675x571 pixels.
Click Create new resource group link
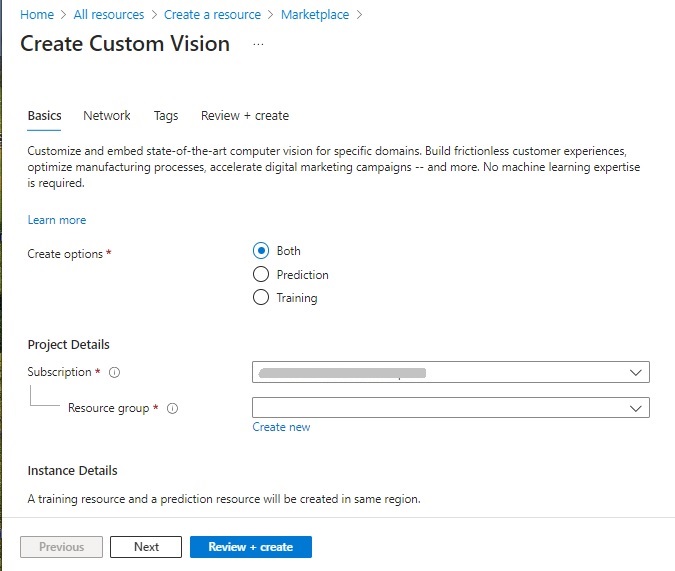[x=281, y=427]
